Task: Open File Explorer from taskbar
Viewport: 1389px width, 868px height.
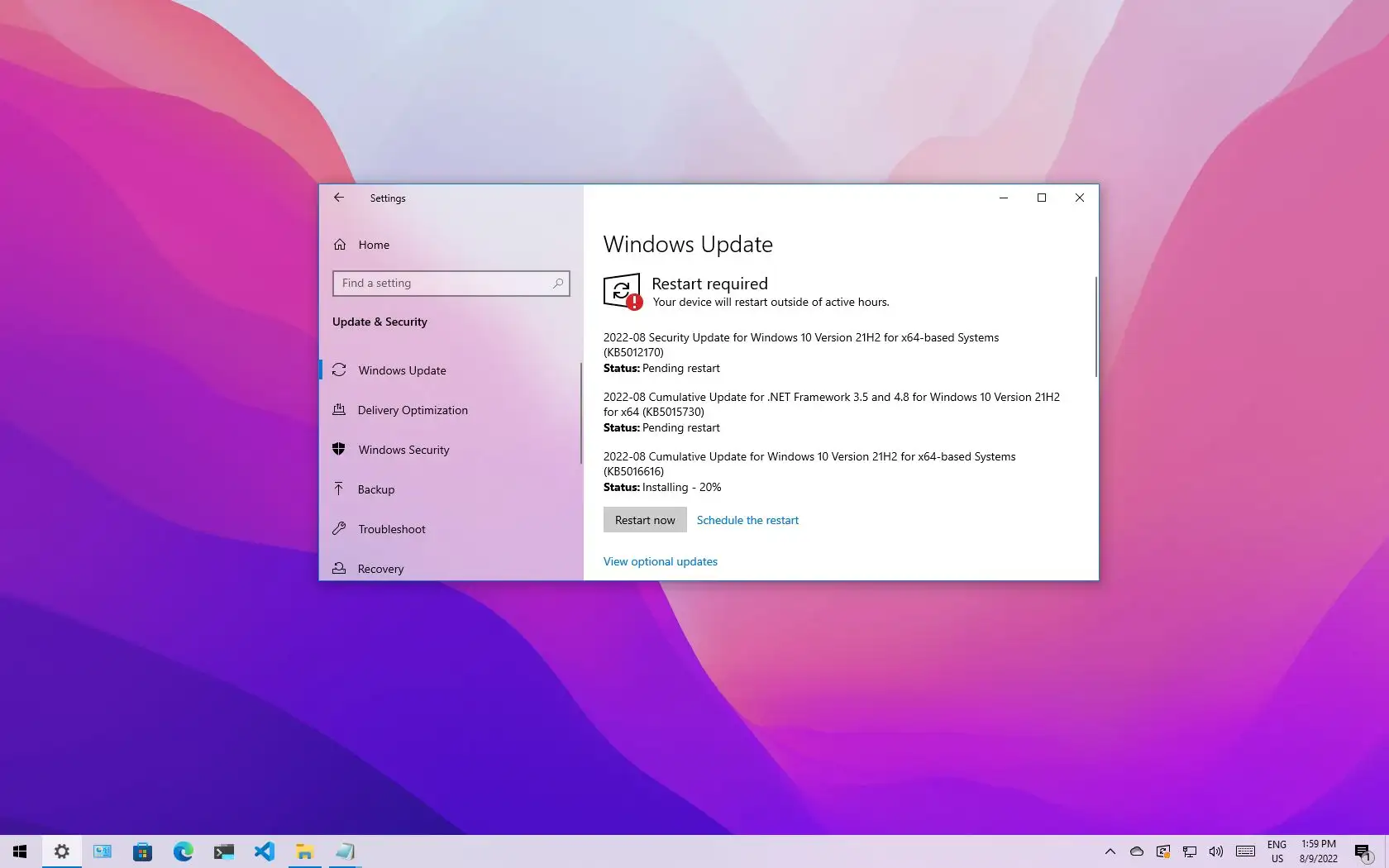Action: coord(304,851)
